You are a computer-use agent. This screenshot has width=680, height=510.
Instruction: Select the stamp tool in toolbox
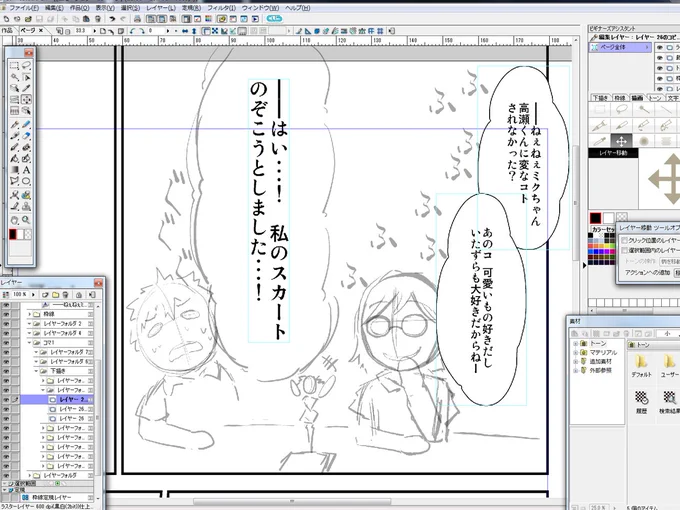click(x=26, y=207)
